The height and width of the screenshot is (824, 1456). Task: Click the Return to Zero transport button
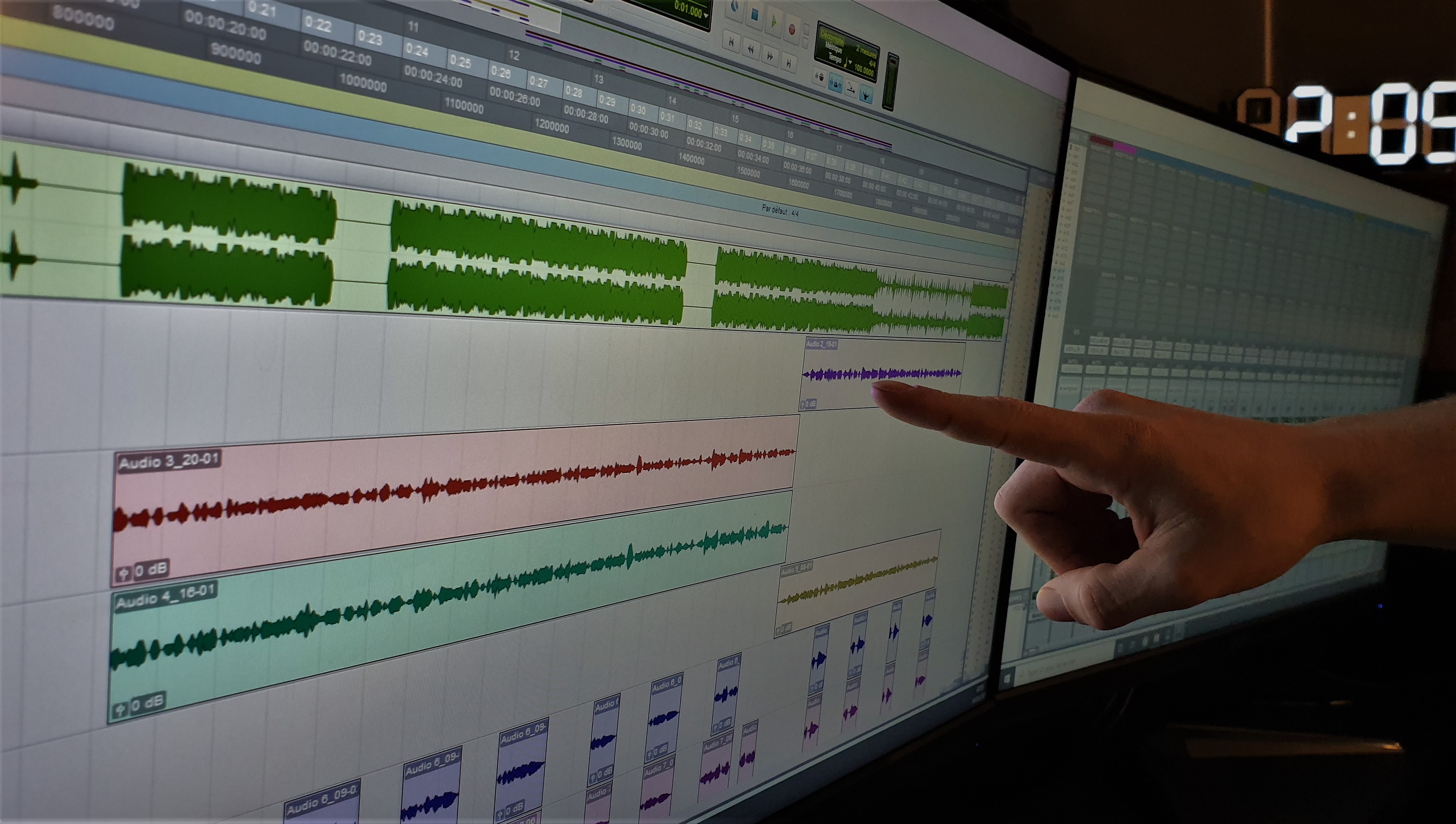click(731, 43)
